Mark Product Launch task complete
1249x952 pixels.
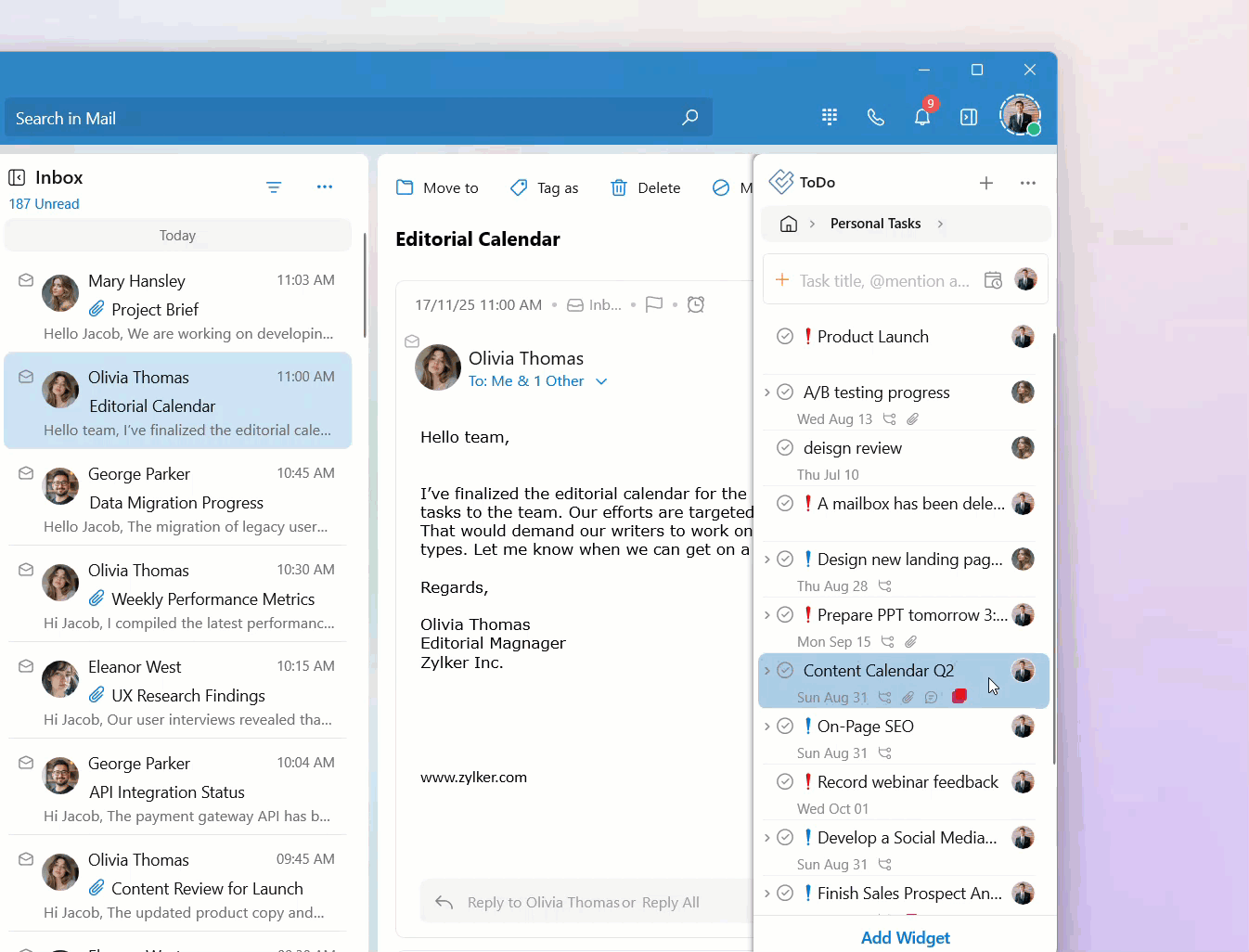click(785, 336)
